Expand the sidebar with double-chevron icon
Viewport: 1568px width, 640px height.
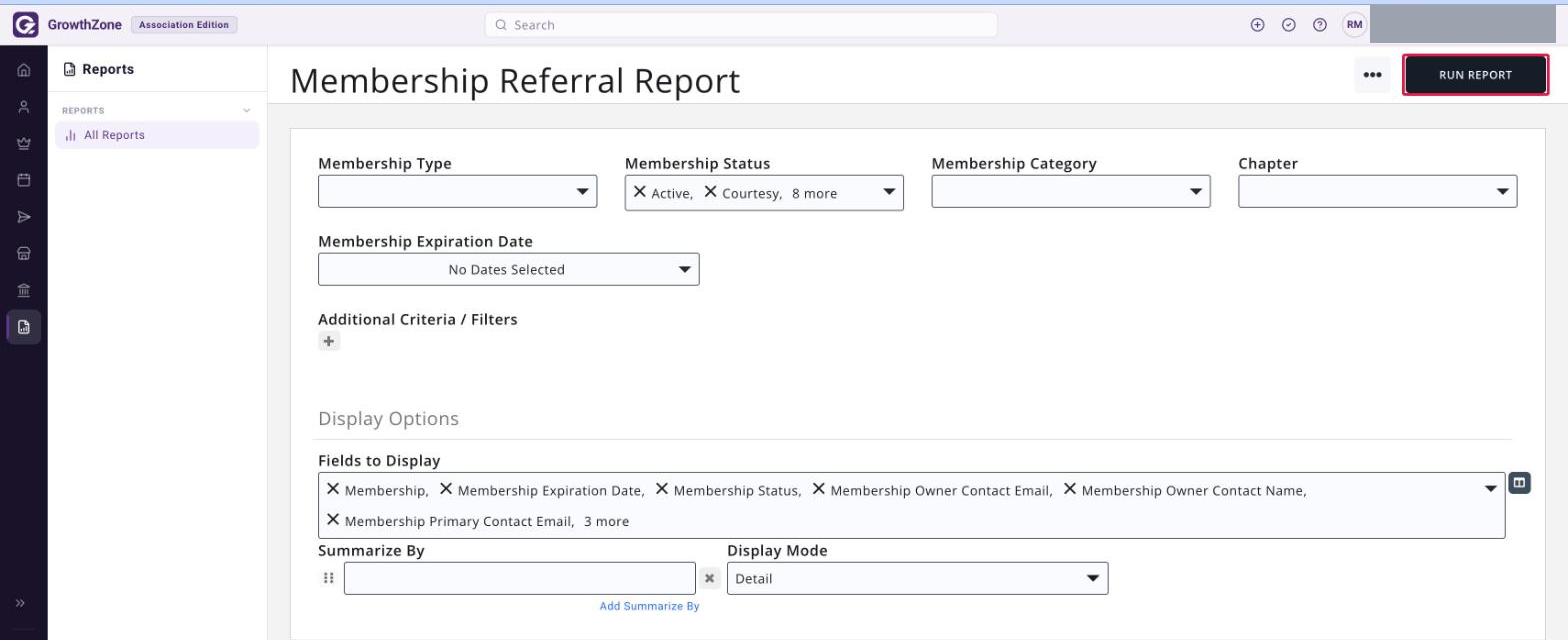[20, 603]
